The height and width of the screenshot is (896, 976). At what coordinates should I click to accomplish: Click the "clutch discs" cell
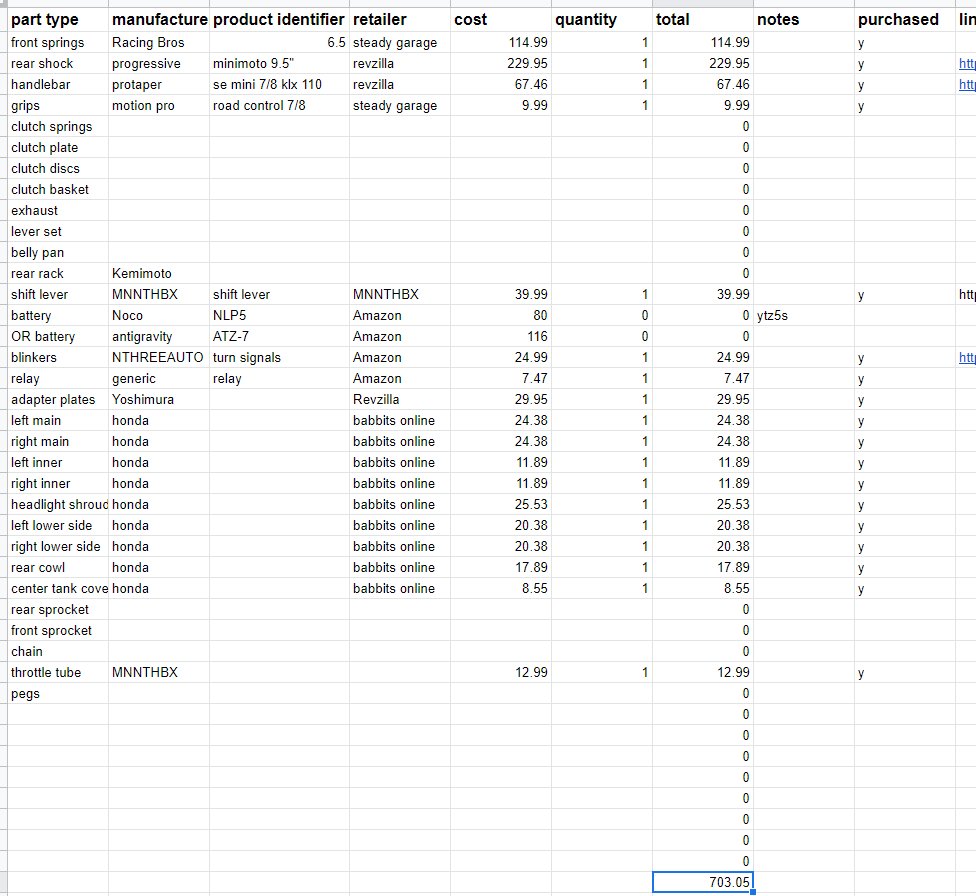(x=58, y=169)
